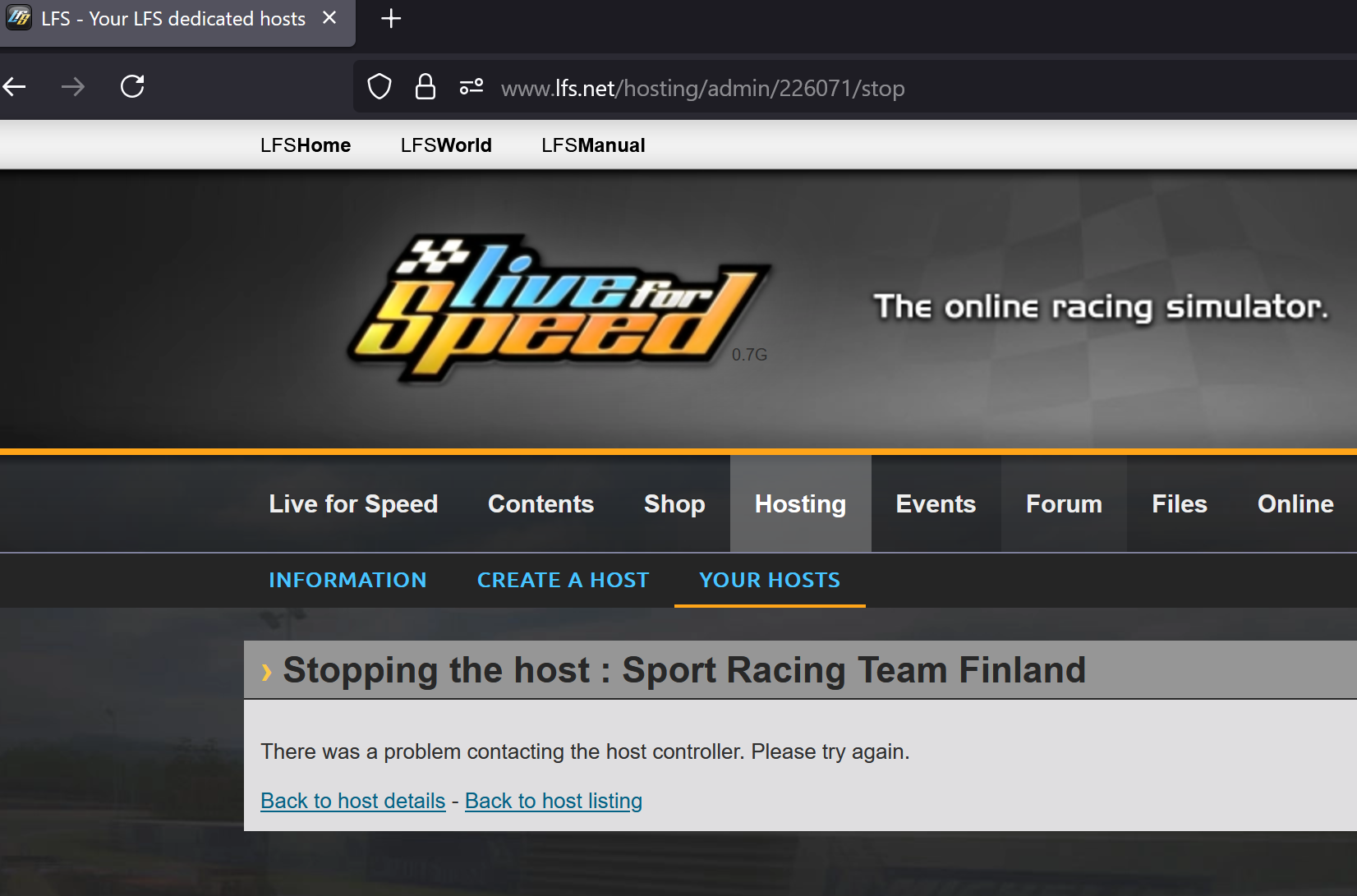Click the padlock site security icon

click(x=425, y=86)
